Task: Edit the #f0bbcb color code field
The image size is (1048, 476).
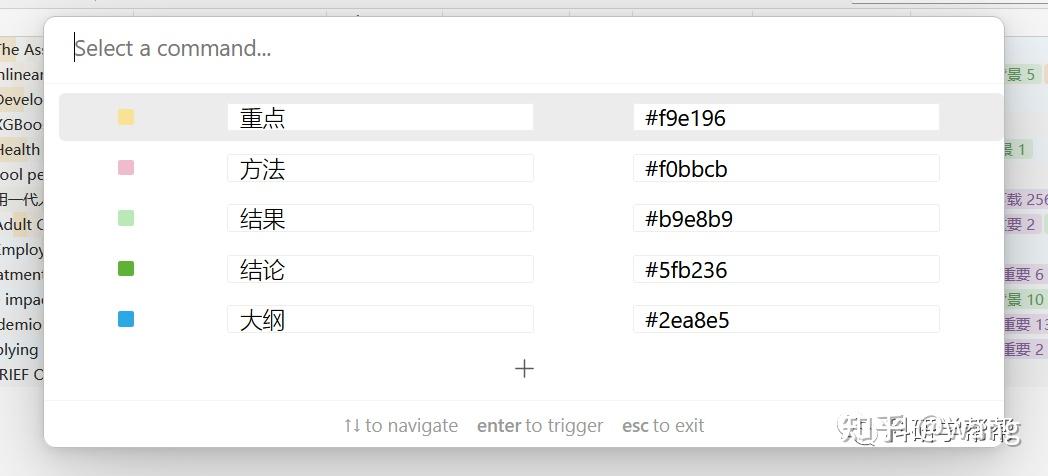Action: [786, 169]
